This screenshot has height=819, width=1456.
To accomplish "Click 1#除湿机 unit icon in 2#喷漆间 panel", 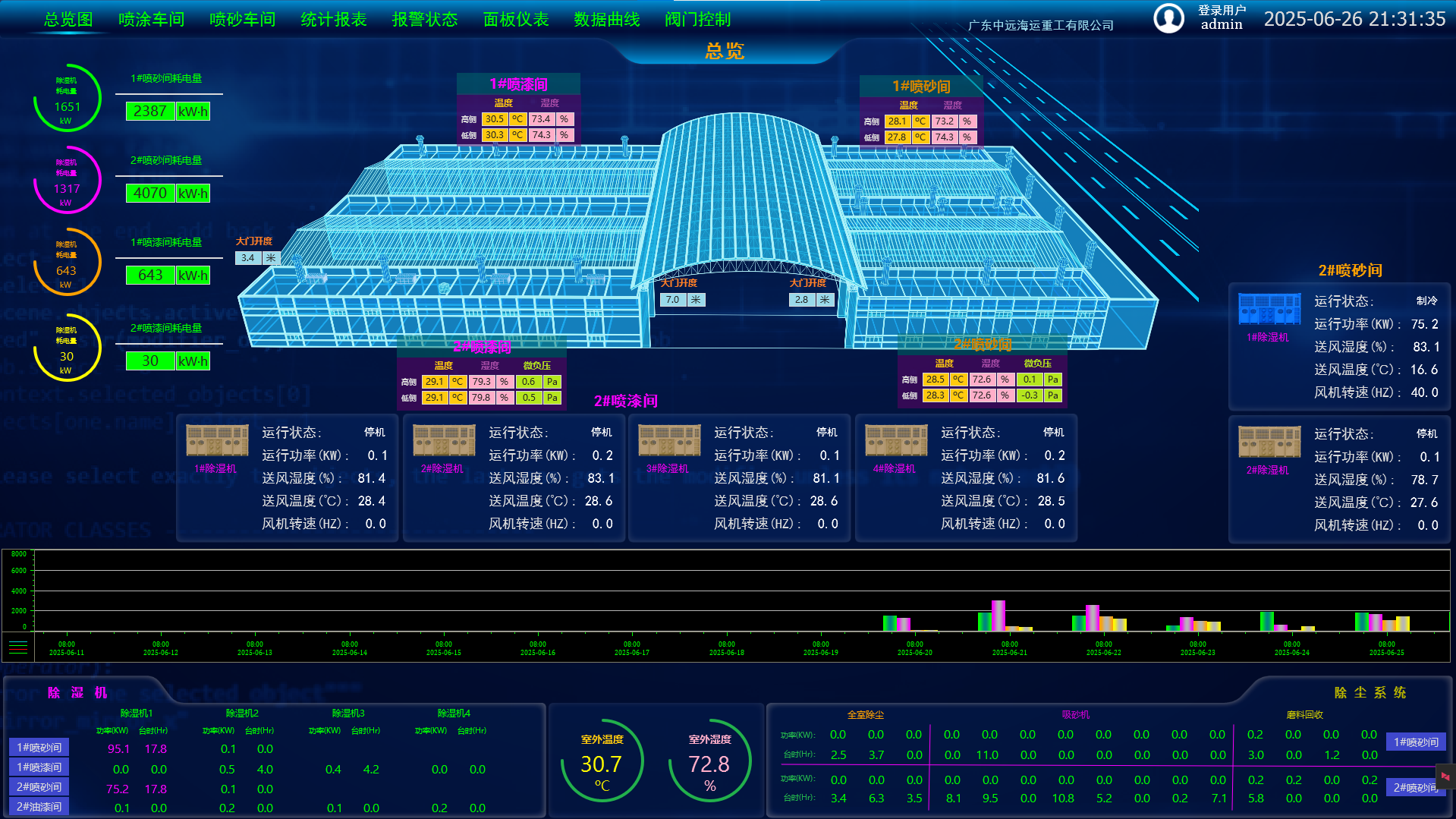I will [217, 440].
